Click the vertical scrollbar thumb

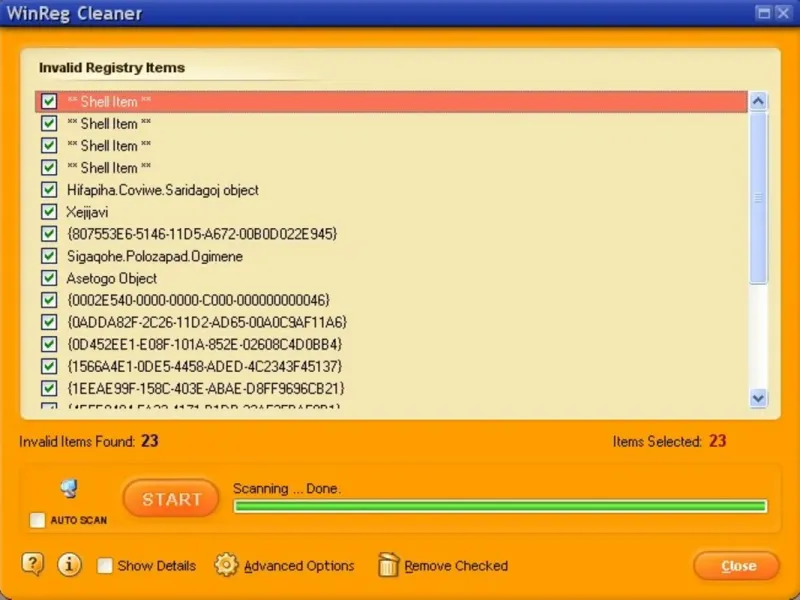(x=758, y=198)
